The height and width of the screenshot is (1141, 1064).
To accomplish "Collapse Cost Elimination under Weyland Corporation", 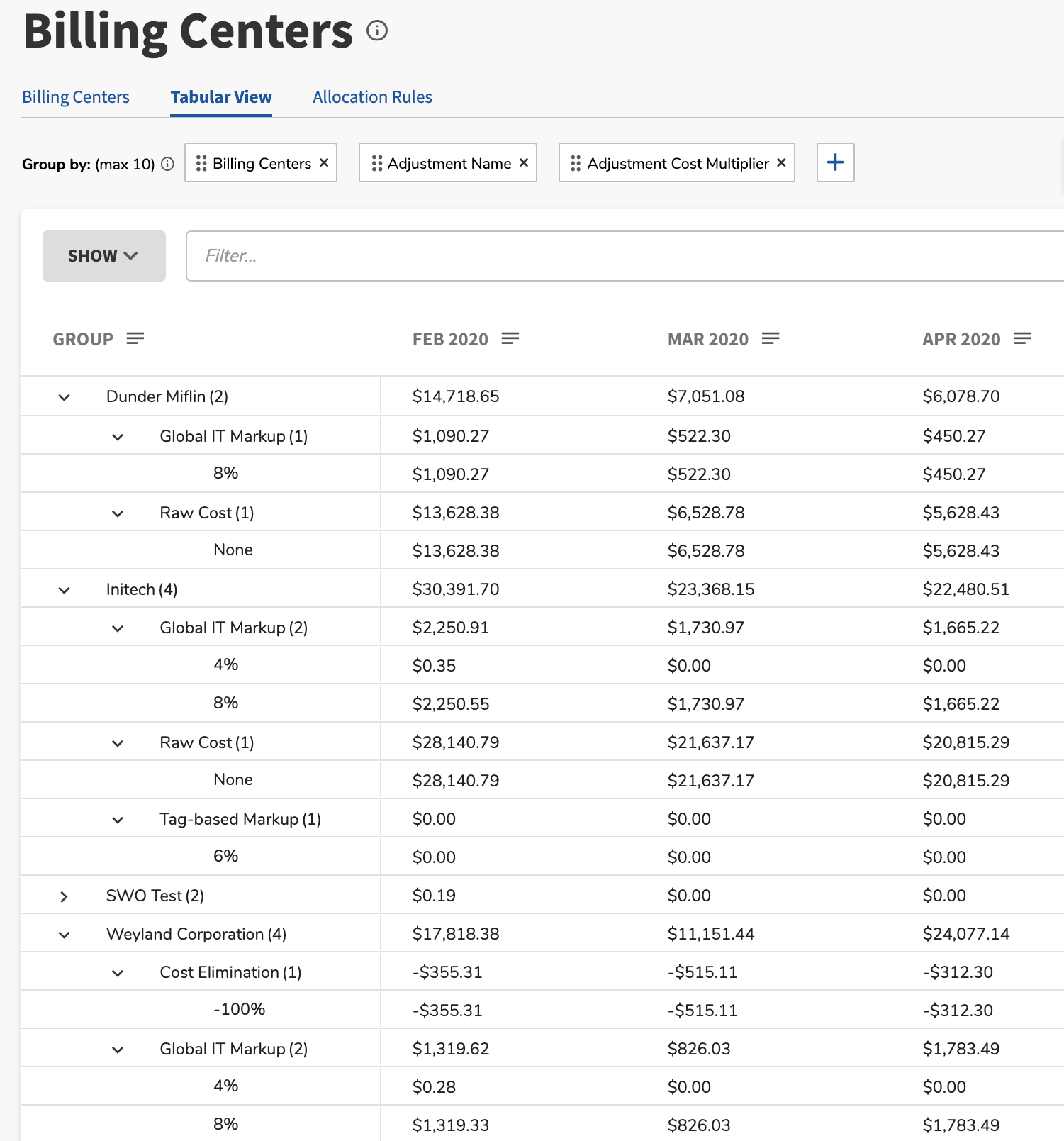I will [x=118, y=973].
